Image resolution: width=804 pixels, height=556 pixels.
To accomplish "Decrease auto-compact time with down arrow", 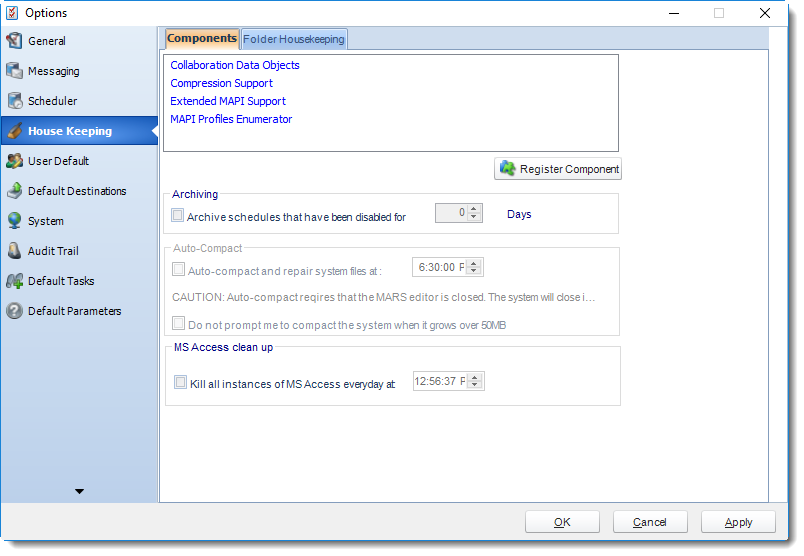I will pyautogui.click(x=474, y=271).
